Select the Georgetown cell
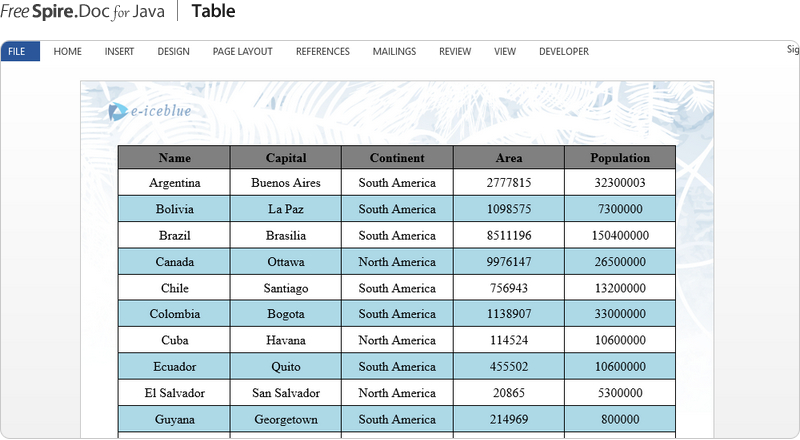Image resolution: width=800 pixels, height=440 pixels. 286,420
